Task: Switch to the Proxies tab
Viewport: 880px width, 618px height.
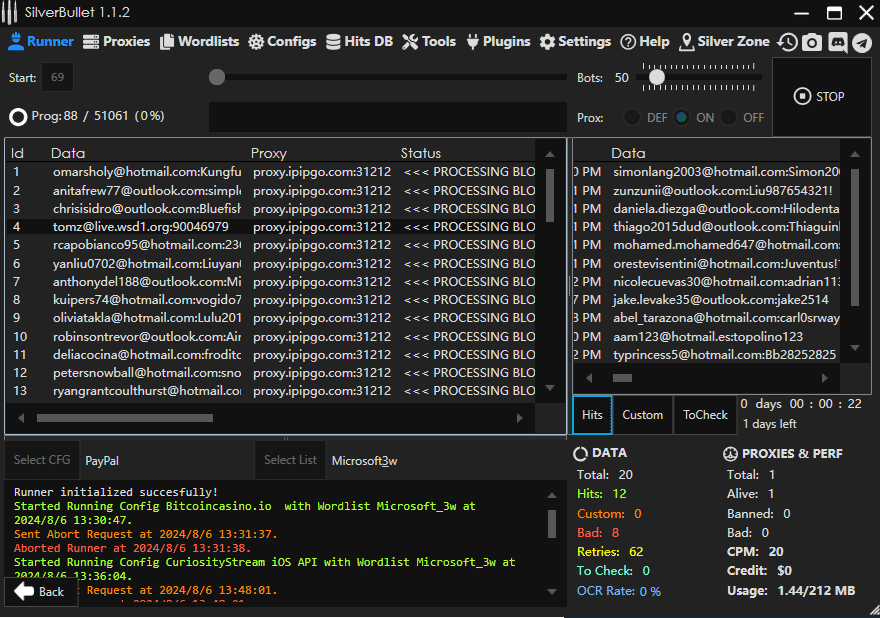Action: pyautogui.click(x=116, y=42)
